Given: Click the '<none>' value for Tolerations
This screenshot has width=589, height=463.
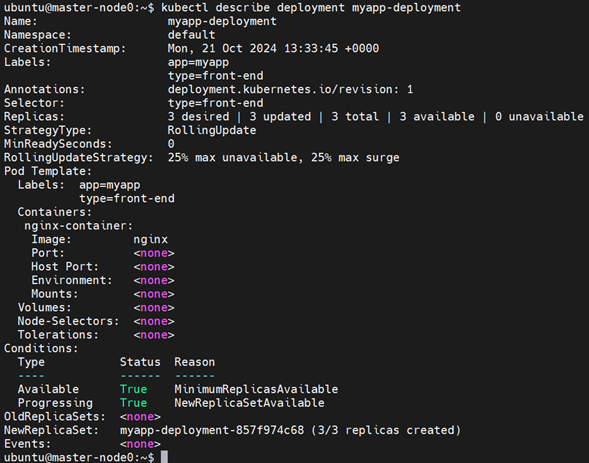Looking at the screenshot, I should (154, 335).
